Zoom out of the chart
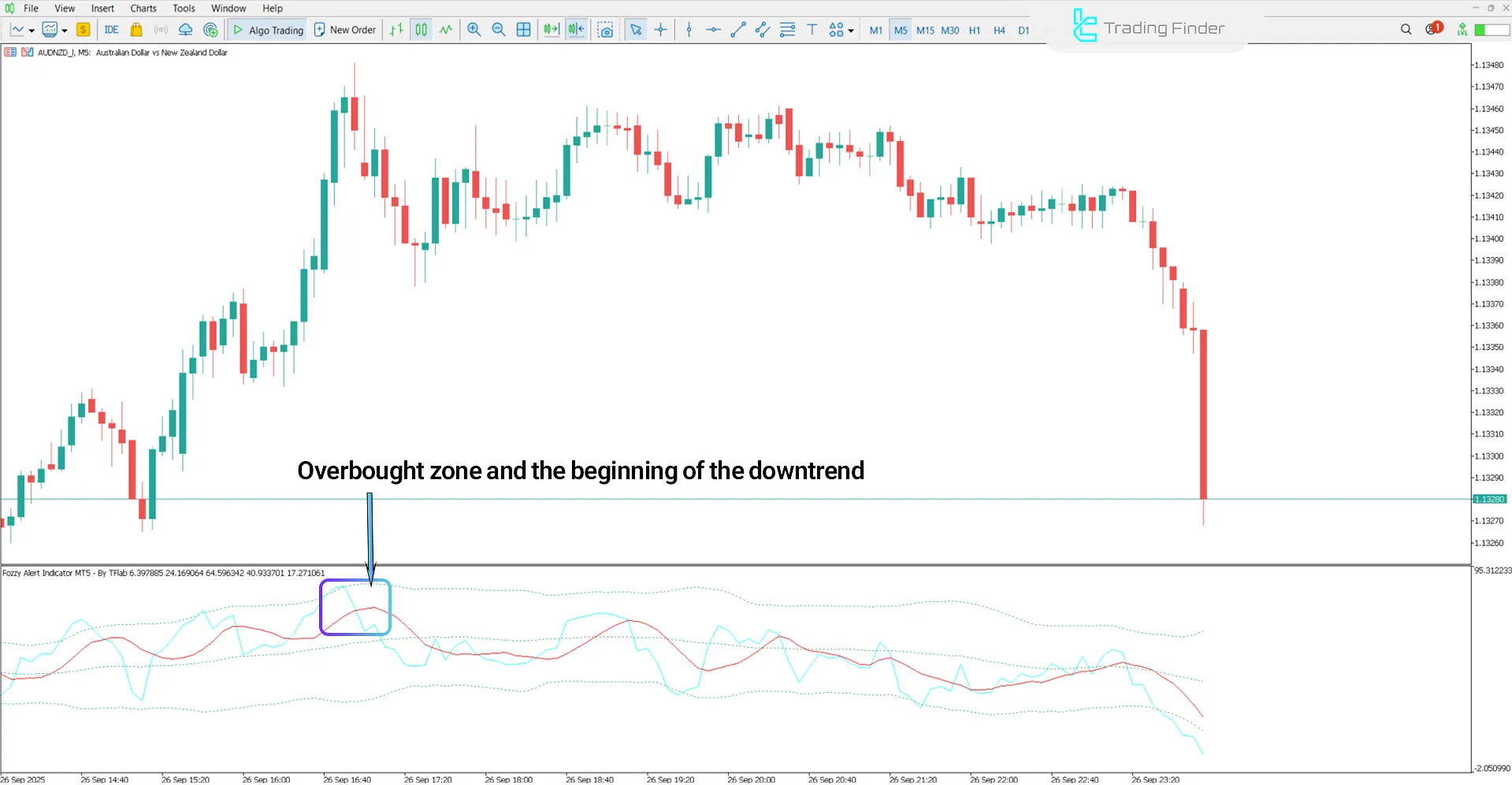This screenshot has height=785, width=1512. click(x=499, y=29)
